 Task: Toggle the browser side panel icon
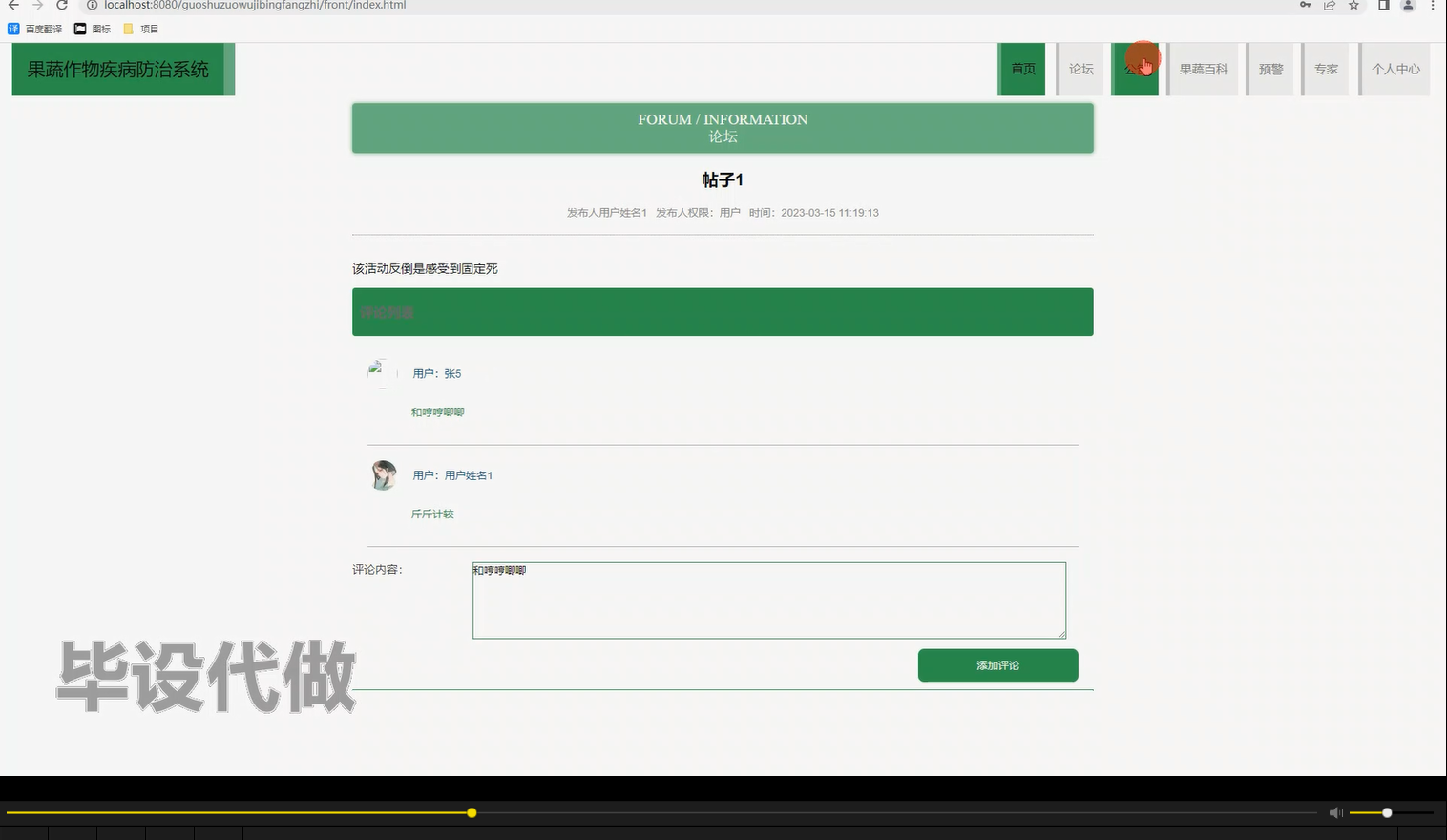pos(1382,6)
